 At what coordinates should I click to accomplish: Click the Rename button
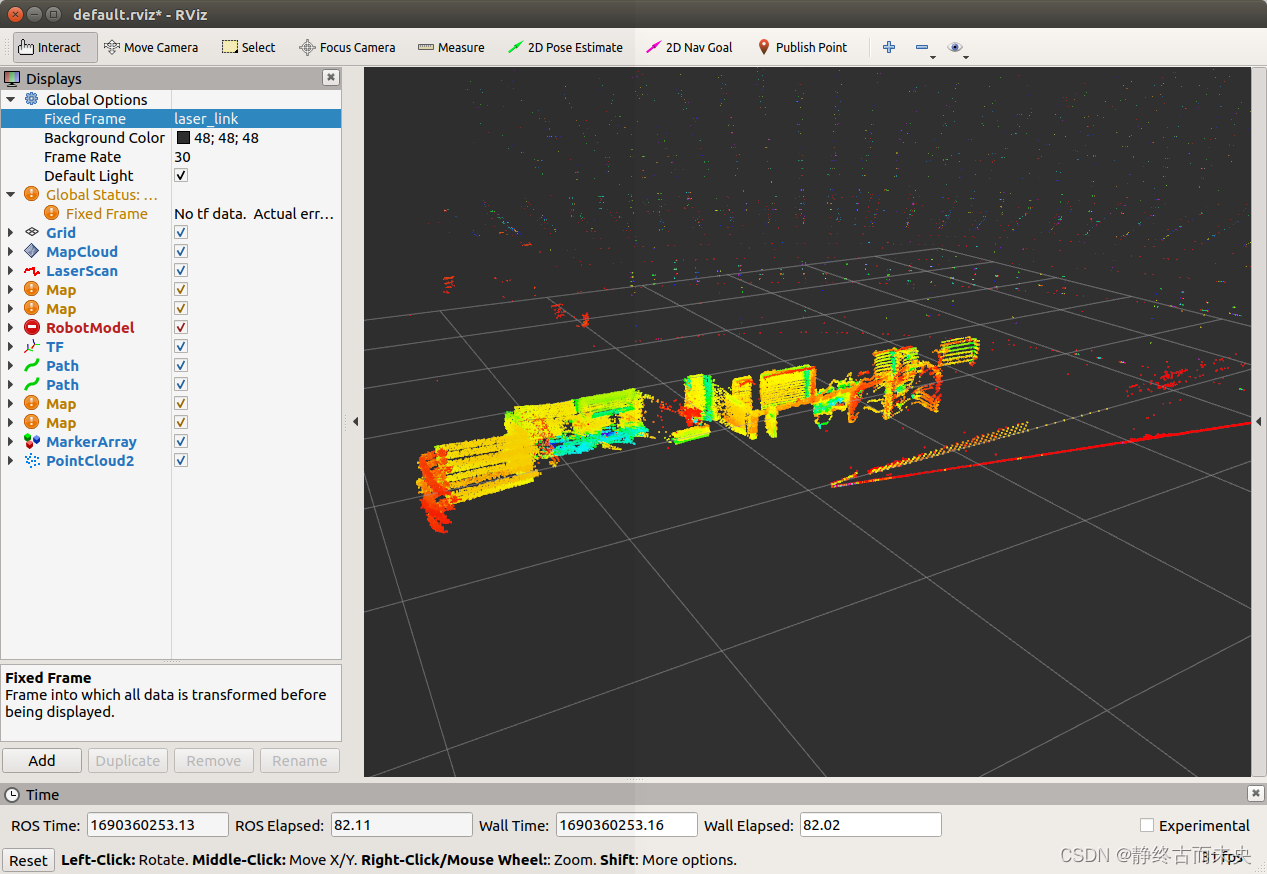(x=300, y=760)
